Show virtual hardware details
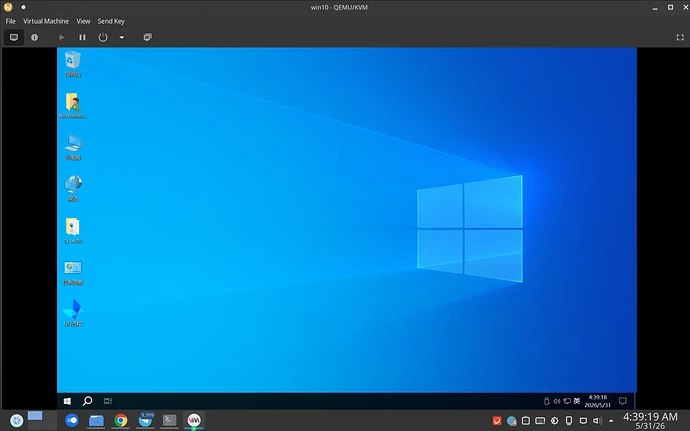Image resolution: width=690 pixels, height=431 pixels. (x=34, y=37)
